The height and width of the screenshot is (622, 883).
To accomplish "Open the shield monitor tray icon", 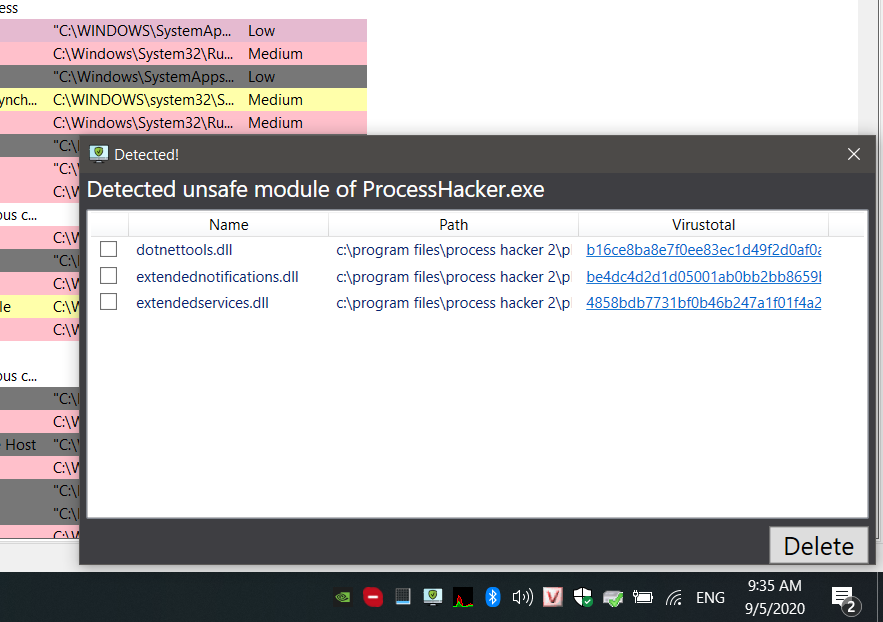I will (x=432, y=597).
